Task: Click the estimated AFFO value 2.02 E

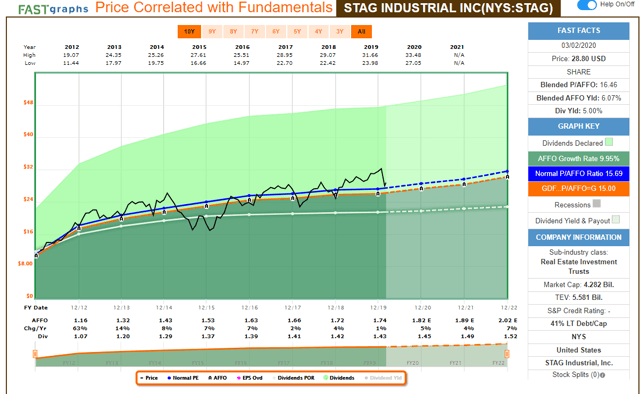Action: point(507,321)
